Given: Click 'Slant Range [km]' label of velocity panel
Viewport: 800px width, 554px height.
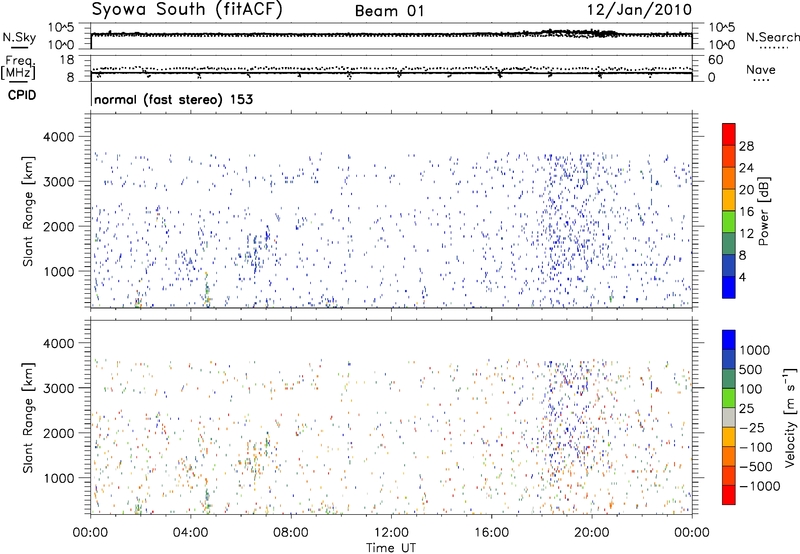Looking at the screenshot, I should click(28, 417).
